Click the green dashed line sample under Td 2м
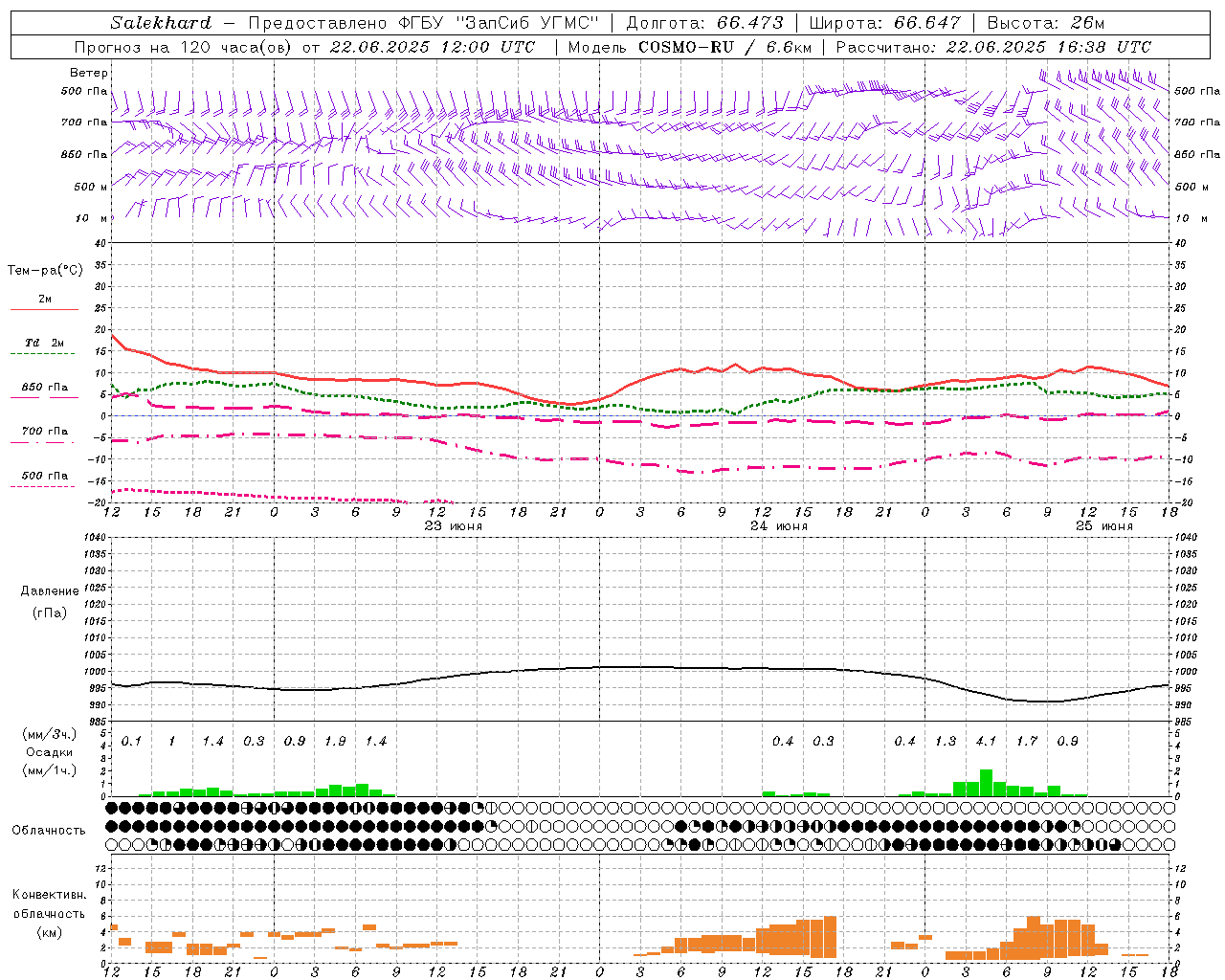 pos(42,353)
